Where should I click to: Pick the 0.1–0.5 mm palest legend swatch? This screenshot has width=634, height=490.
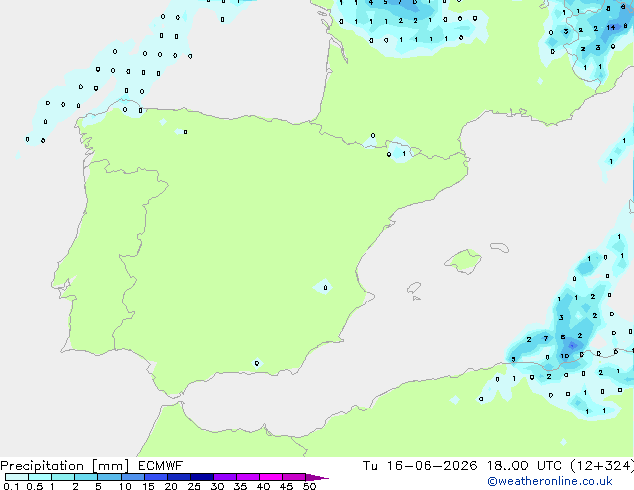click(x=17, y=477)
